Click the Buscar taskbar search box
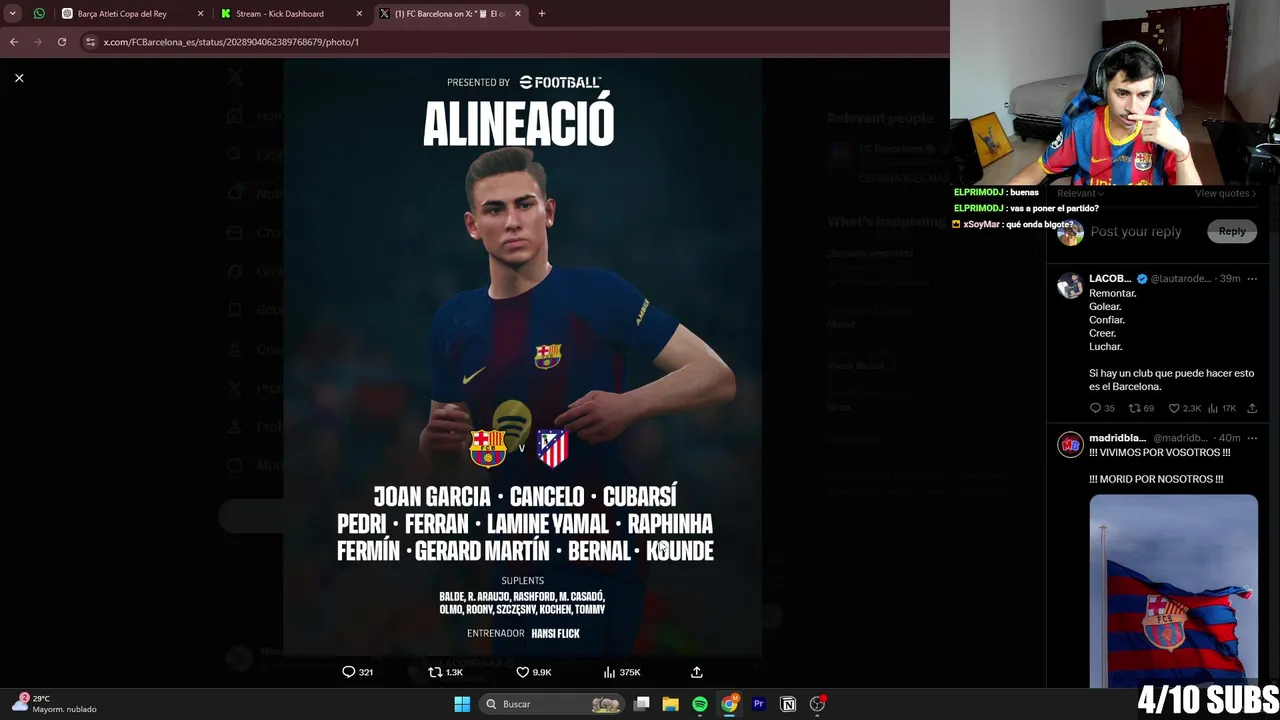 [x=552, y=704]
